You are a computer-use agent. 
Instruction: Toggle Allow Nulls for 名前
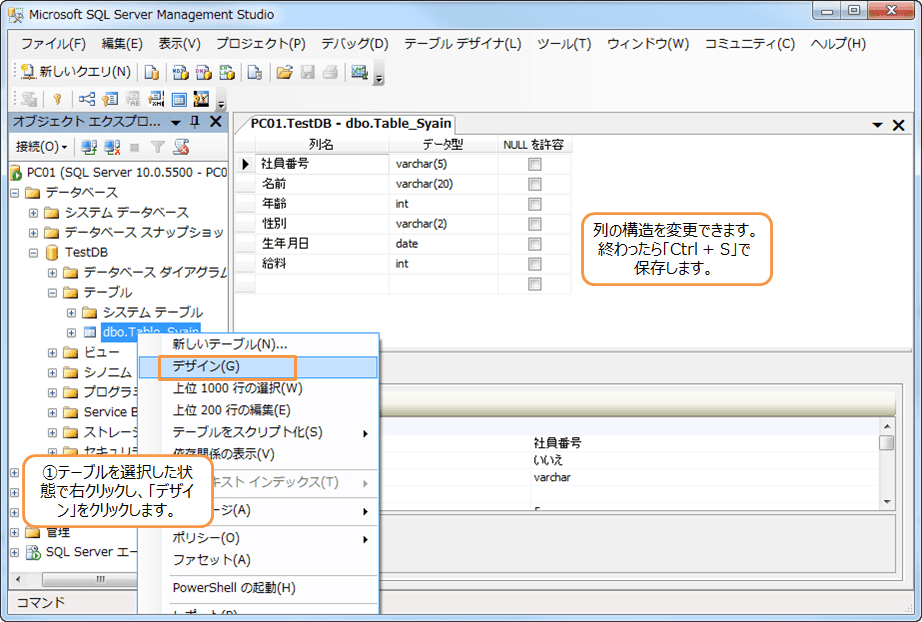[x=535, y=184]
